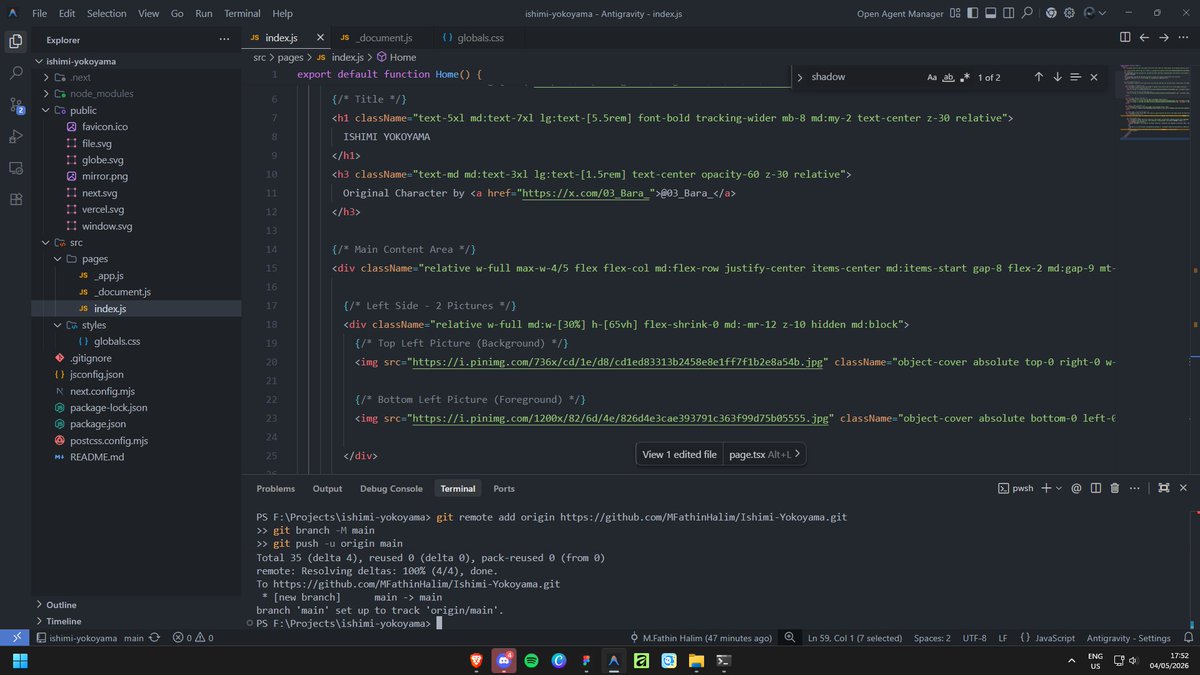Open the File menu

[39, 14]
